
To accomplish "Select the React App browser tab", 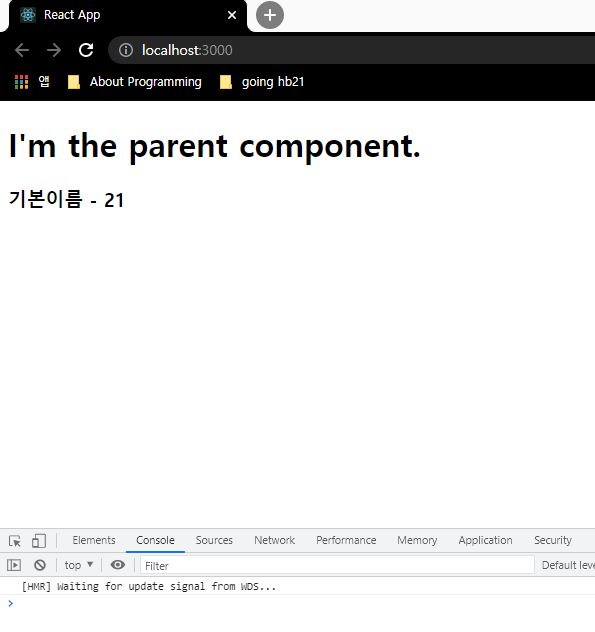I will [x=127, y=16].
